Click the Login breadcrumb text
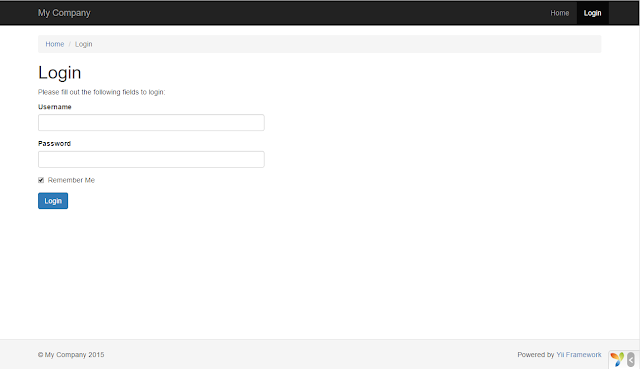 pyautogui.click(x=83, y=44)
